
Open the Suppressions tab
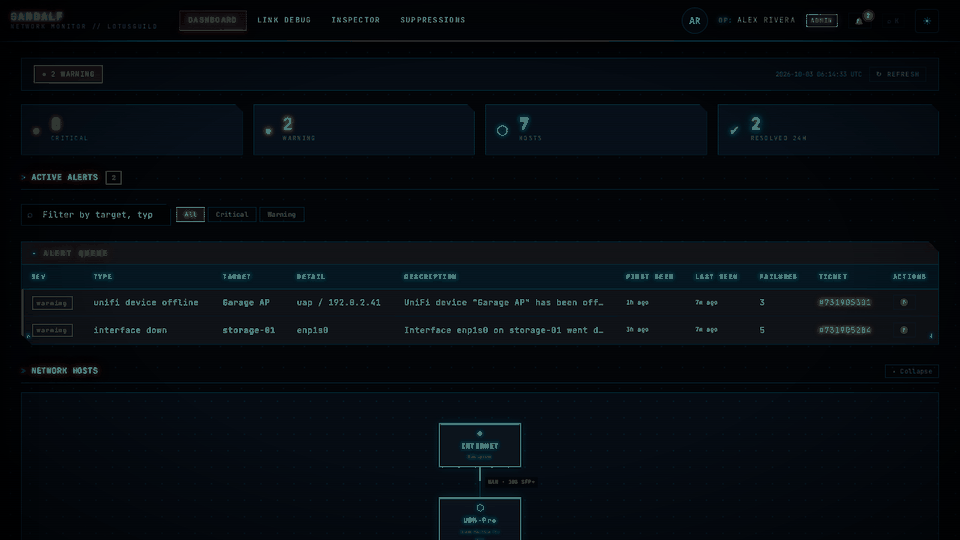(x=433, y=20)
